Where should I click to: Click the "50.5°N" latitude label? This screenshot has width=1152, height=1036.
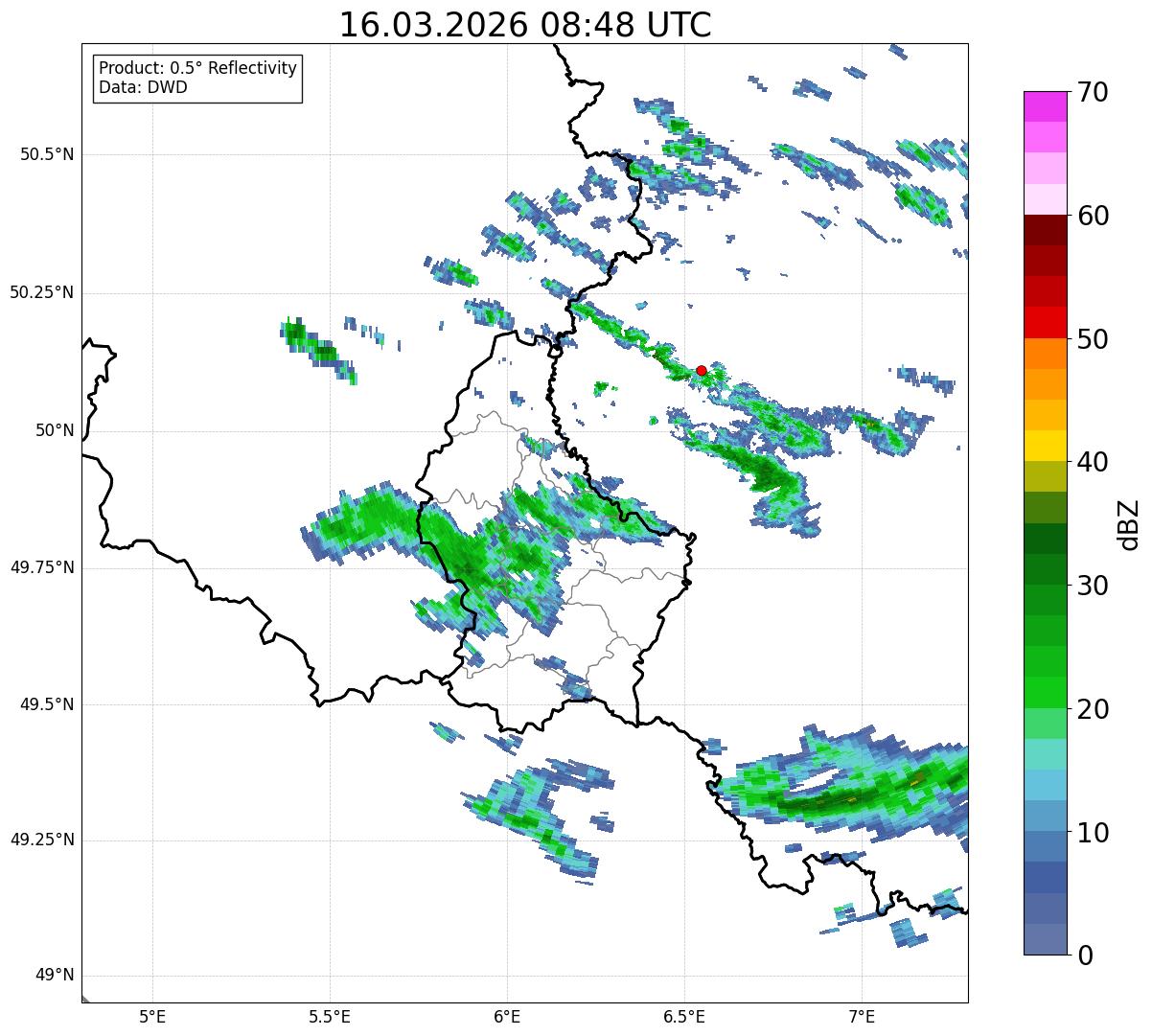47,154
